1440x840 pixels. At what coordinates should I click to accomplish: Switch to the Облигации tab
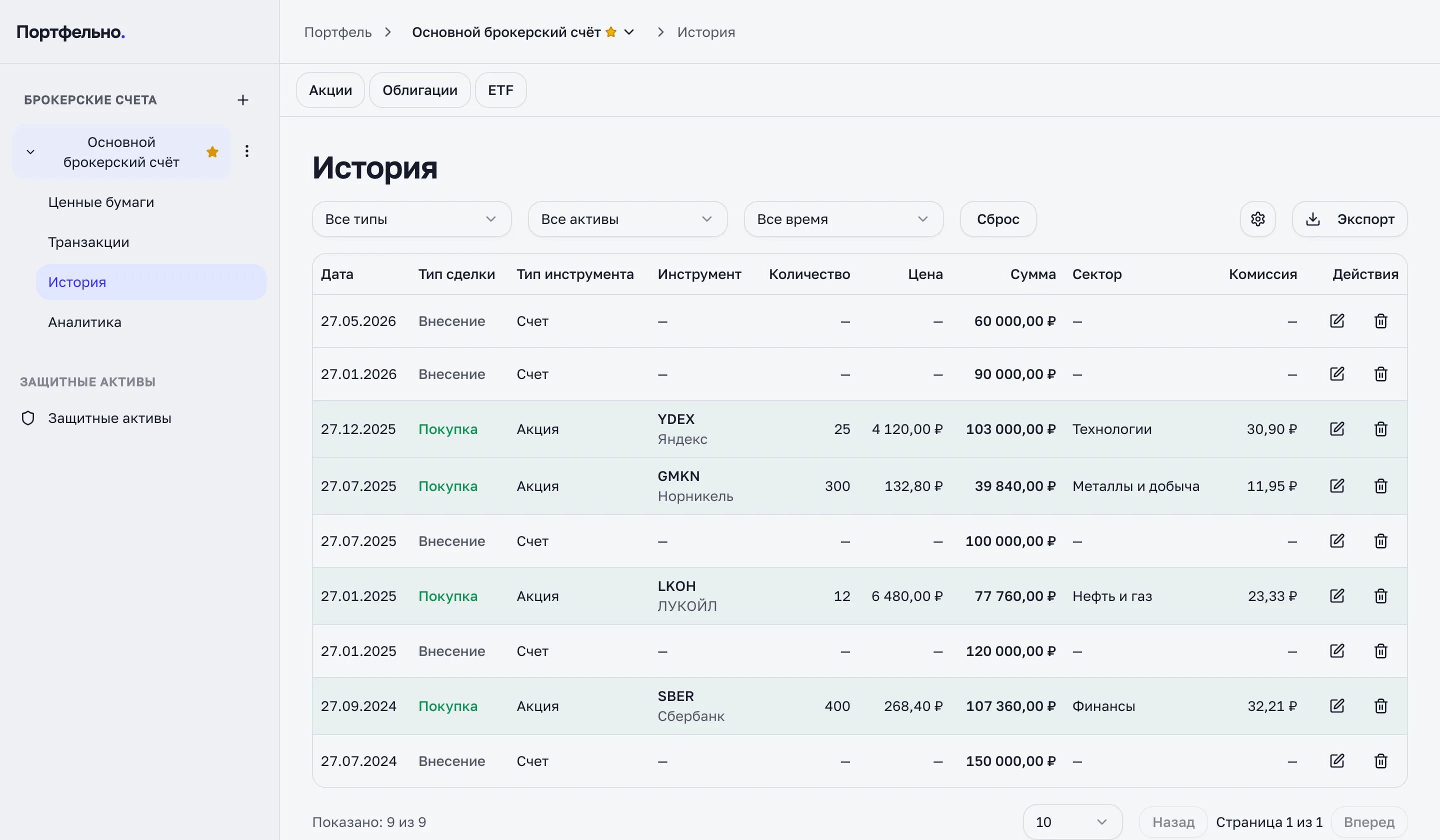[420, 90]
